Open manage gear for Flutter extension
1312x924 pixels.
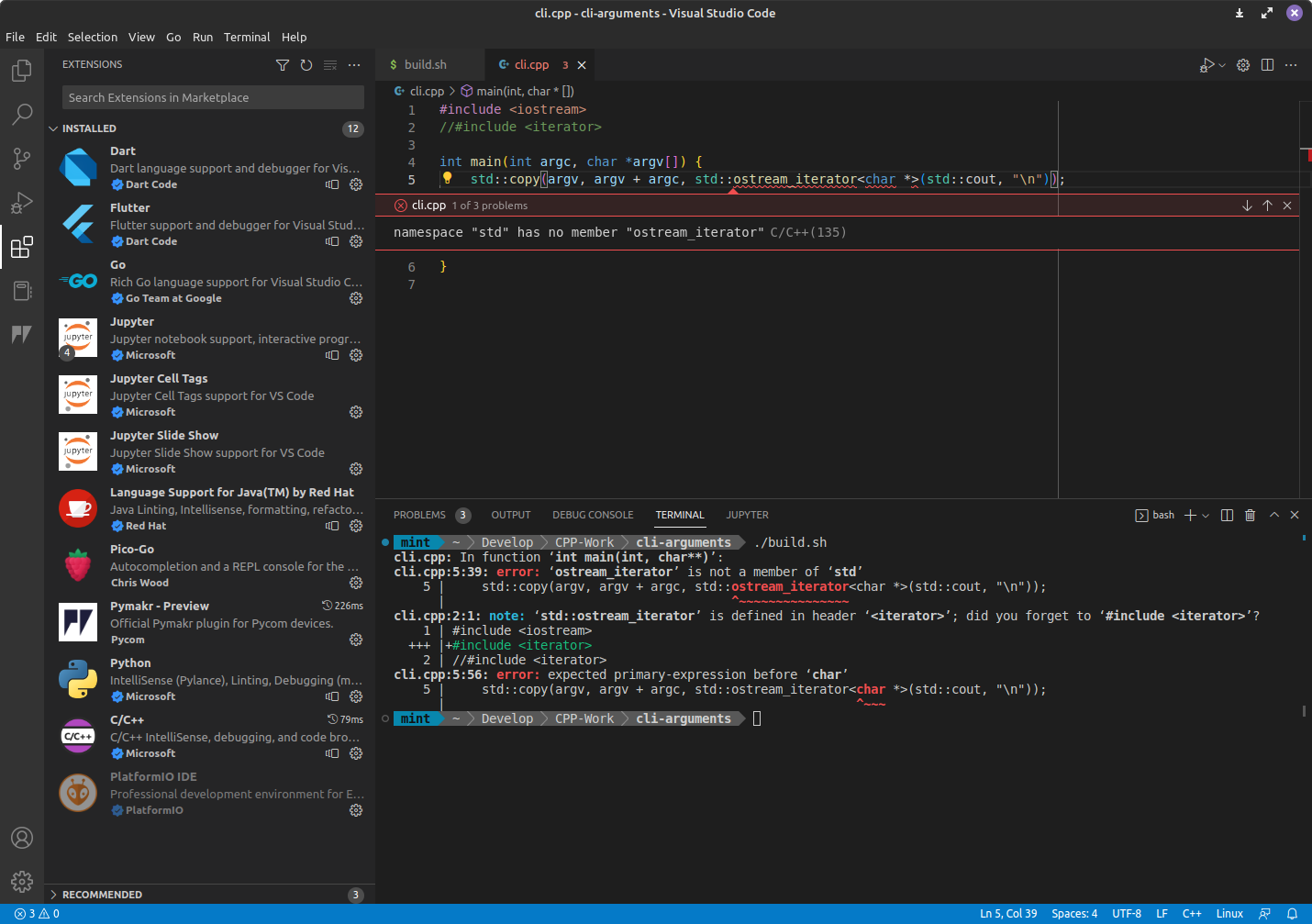point(356,241)
